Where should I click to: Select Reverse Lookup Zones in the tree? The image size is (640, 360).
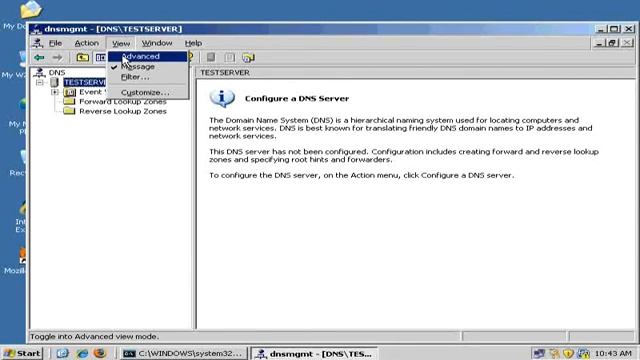coord(123,111)
